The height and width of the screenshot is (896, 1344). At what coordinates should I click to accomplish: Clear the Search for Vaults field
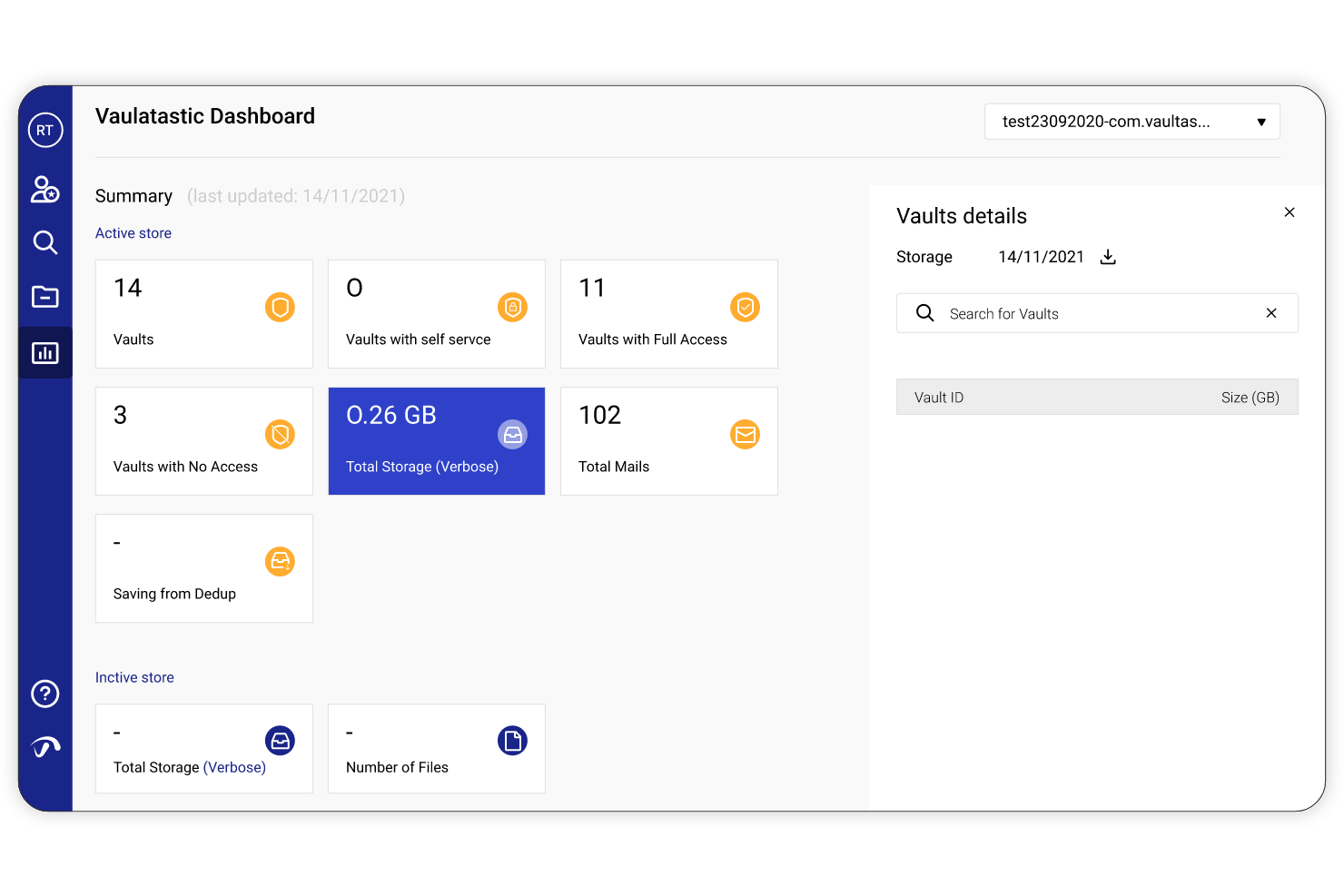pos(1271,312)
